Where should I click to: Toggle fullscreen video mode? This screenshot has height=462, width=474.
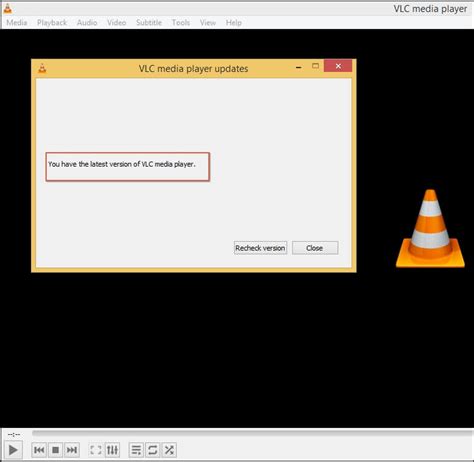[96, 450]
